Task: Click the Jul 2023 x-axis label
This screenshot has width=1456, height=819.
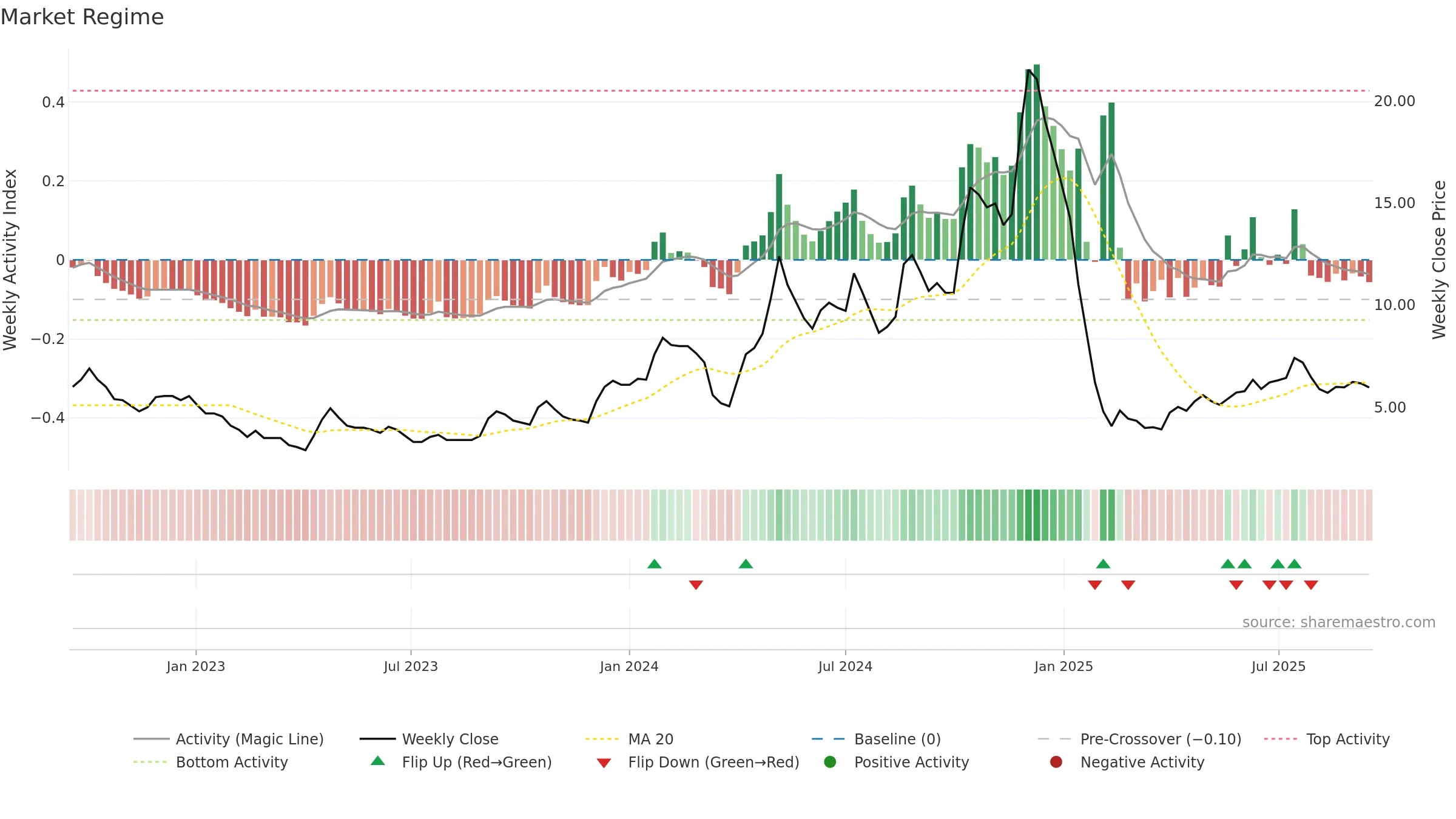Action: click(x=411, y=666)
